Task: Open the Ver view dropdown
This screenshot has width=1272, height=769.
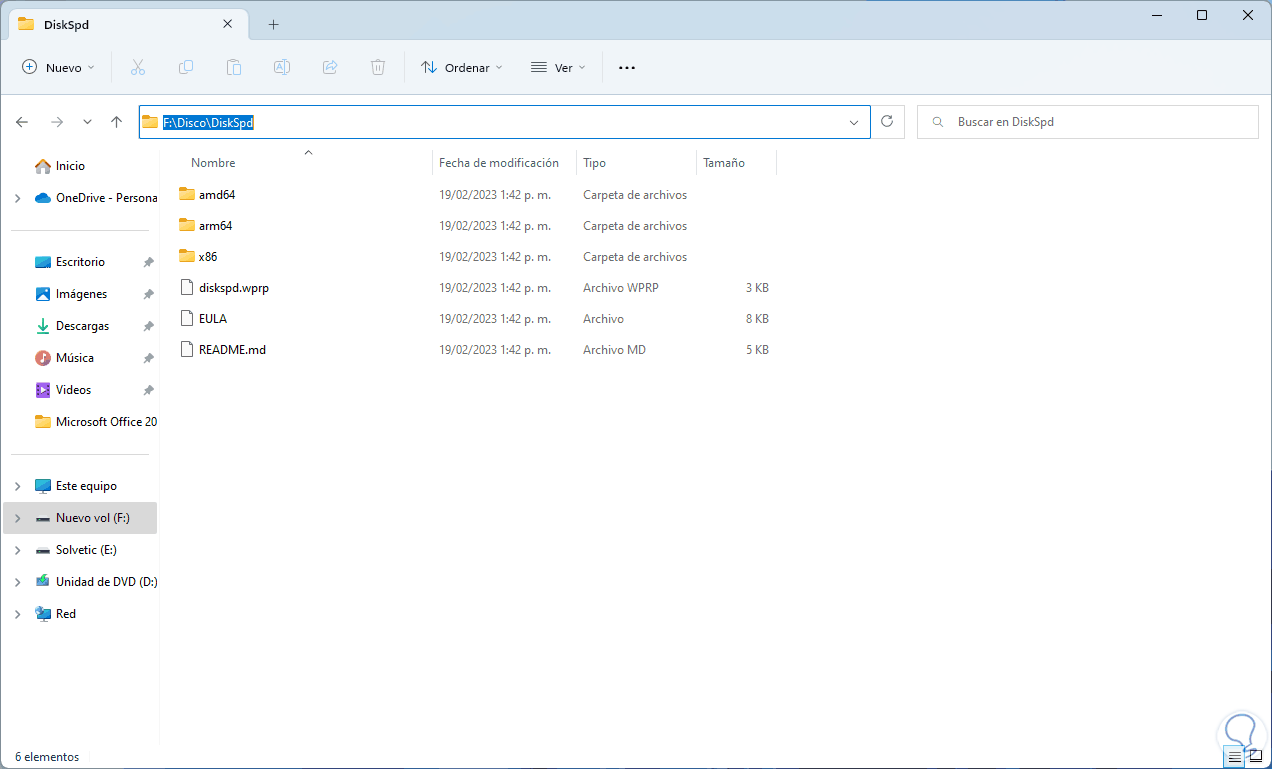Action: coord(557,68)
